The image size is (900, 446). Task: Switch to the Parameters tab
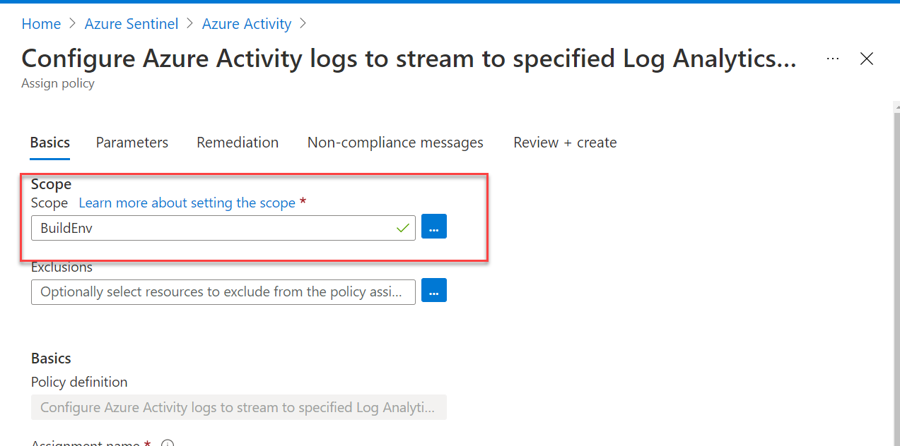132,142
